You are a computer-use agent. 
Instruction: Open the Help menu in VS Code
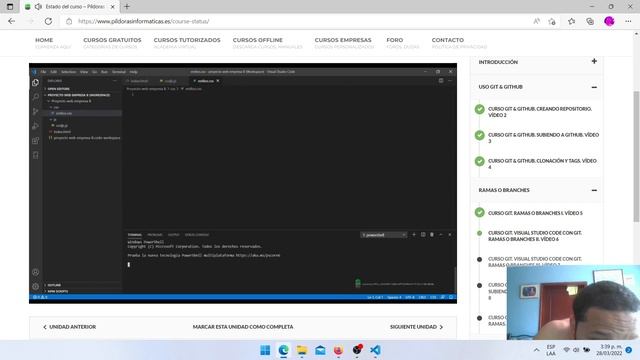(x=133, y=72)
